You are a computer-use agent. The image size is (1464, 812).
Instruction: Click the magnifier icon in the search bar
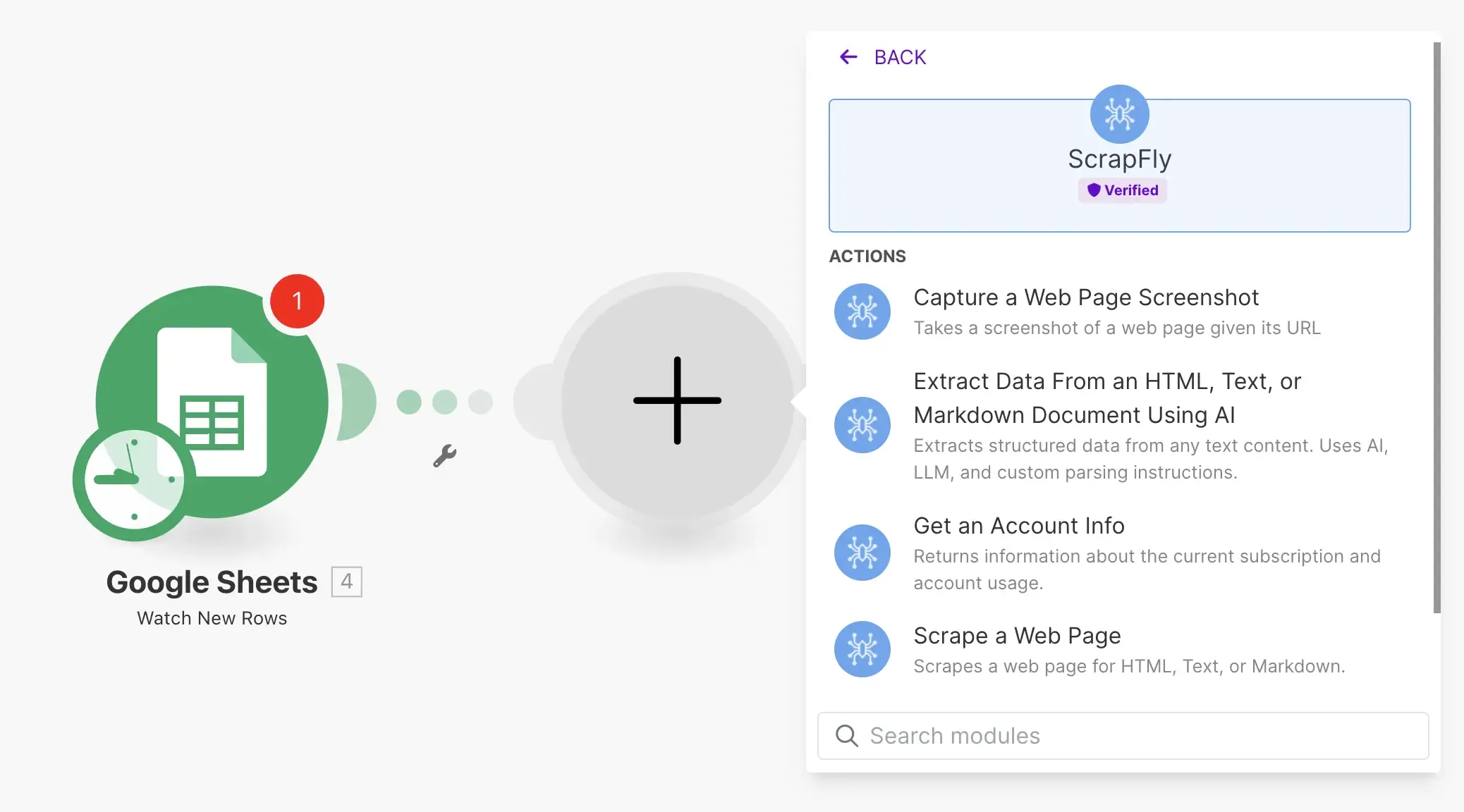click(x=846, y=735)
